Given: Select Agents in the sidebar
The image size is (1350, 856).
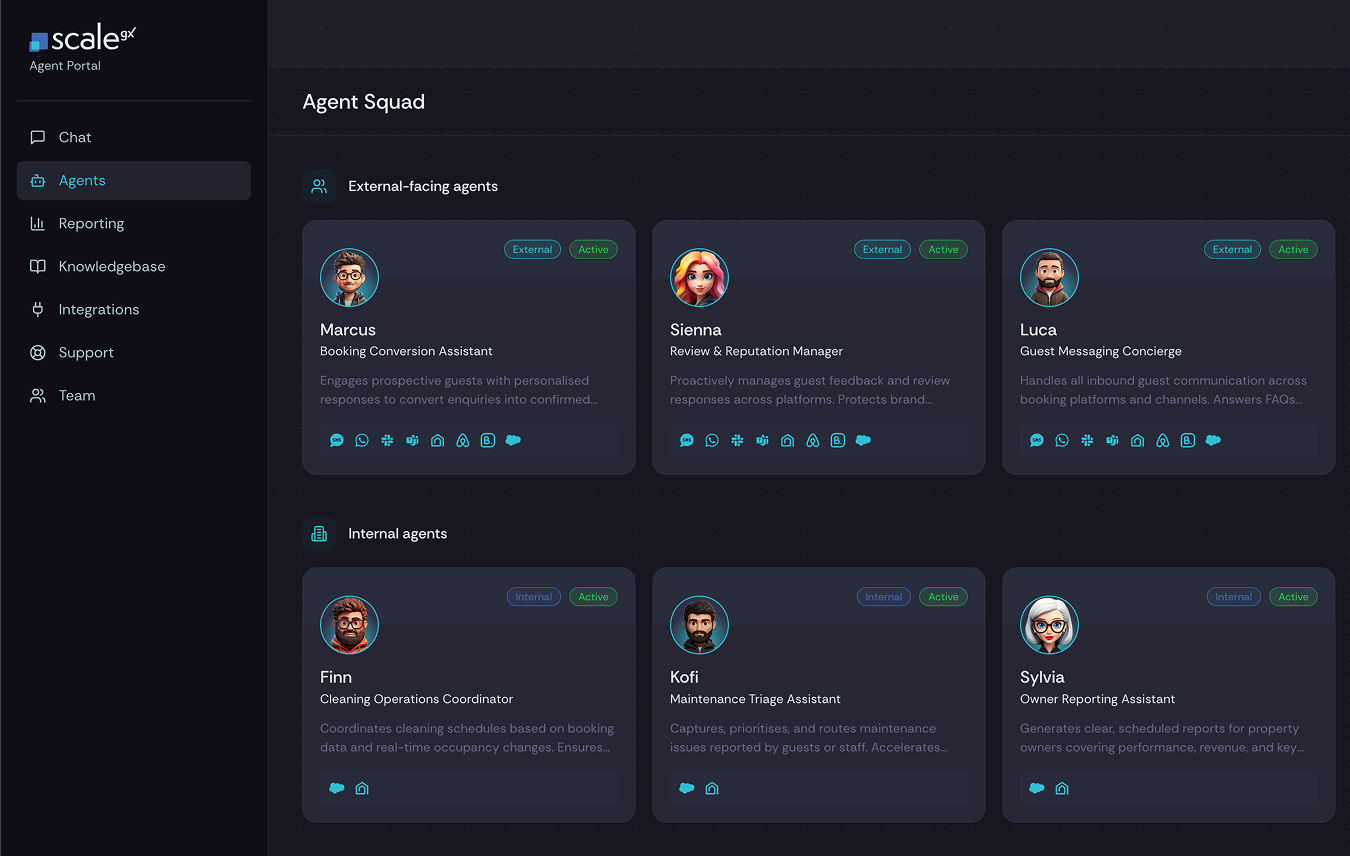Looking at the screenshot, I should (134, 180).
